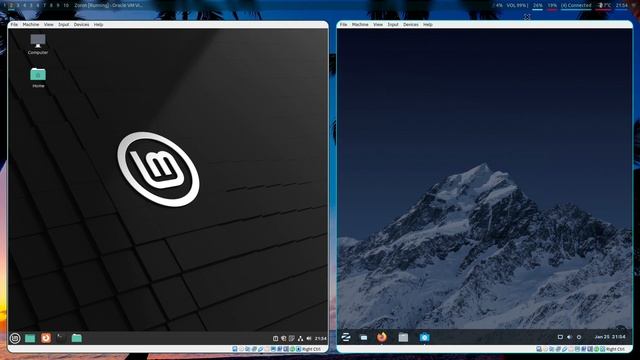Open Devices menu in left VirtualBox window
Image resolution: width=640 pixels, height=360 pixels.
(x=81, y=24)
